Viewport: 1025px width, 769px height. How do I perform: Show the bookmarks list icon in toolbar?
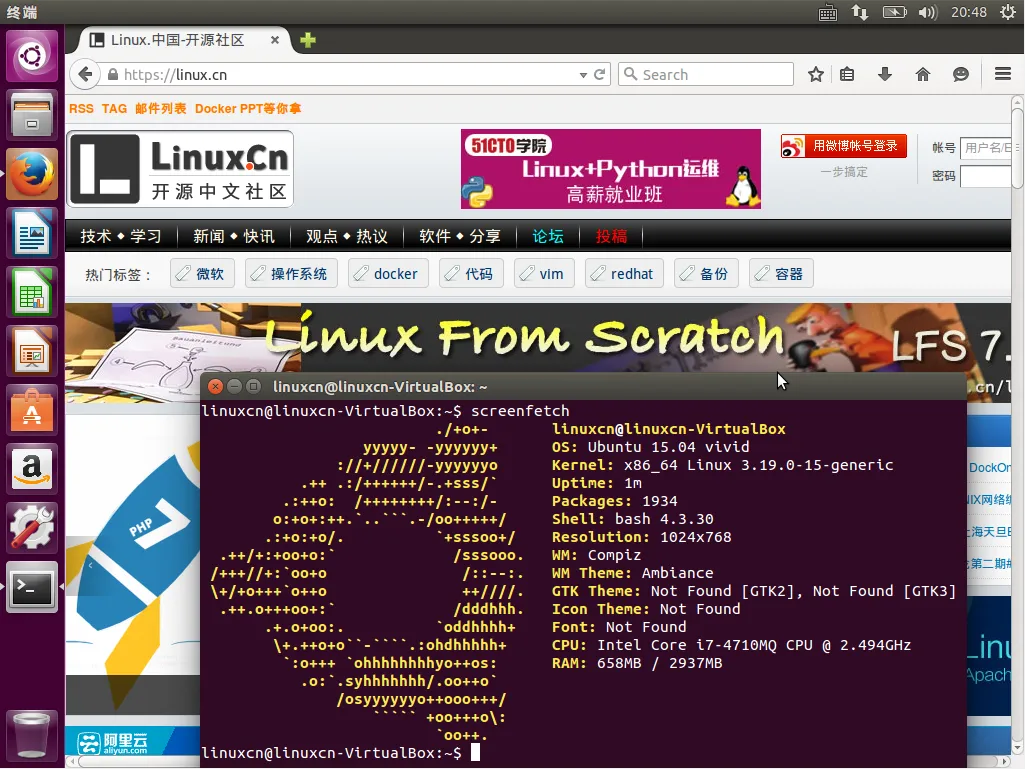(847, 75)
